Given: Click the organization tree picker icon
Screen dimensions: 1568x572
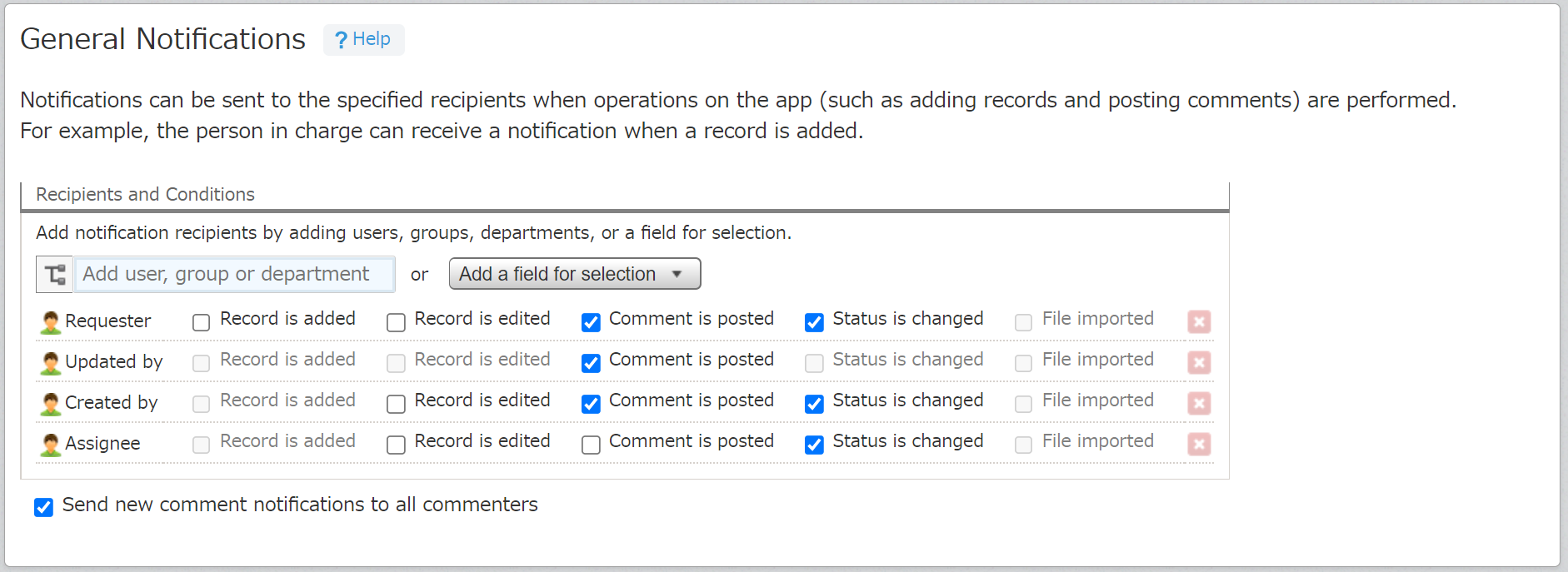Looking at the screenshot, I should click(x=54, y=275).
